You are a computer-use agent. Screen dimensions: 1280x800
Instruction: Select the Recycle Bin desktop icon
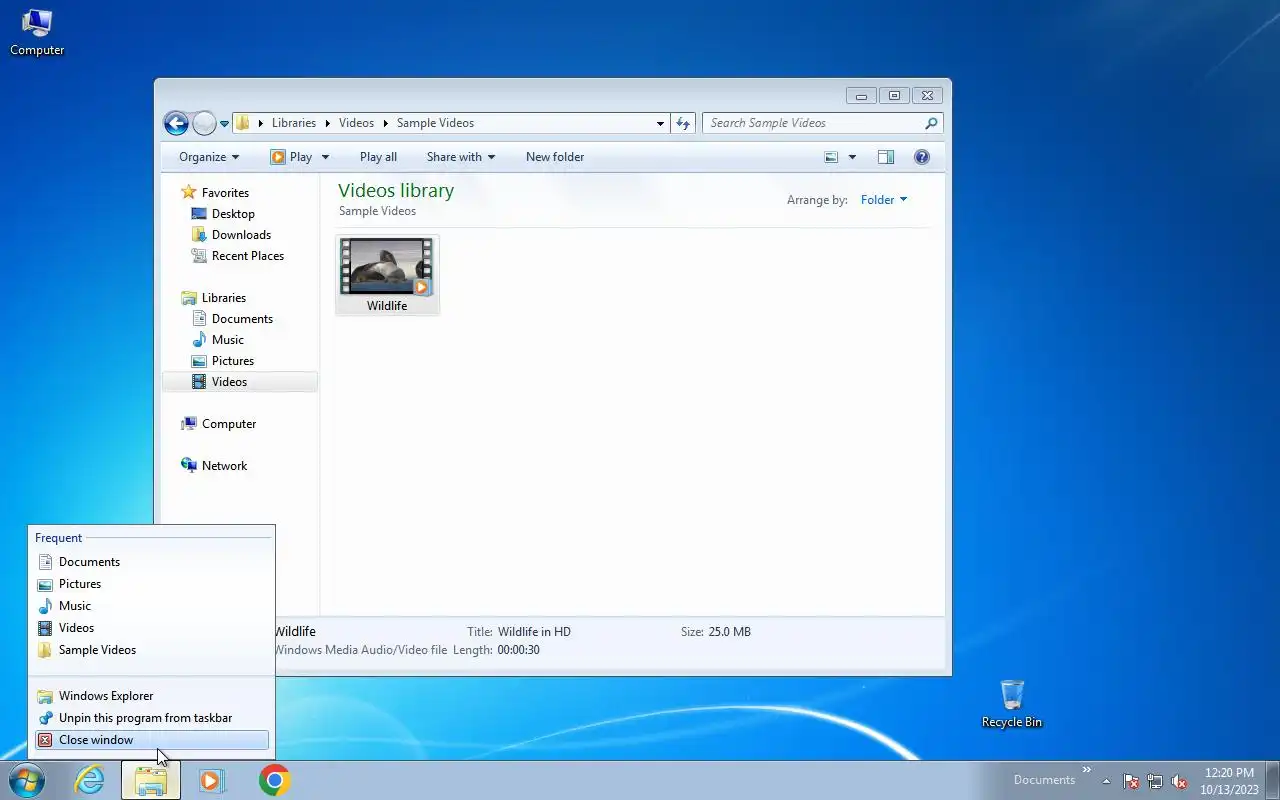(1012, 703)
